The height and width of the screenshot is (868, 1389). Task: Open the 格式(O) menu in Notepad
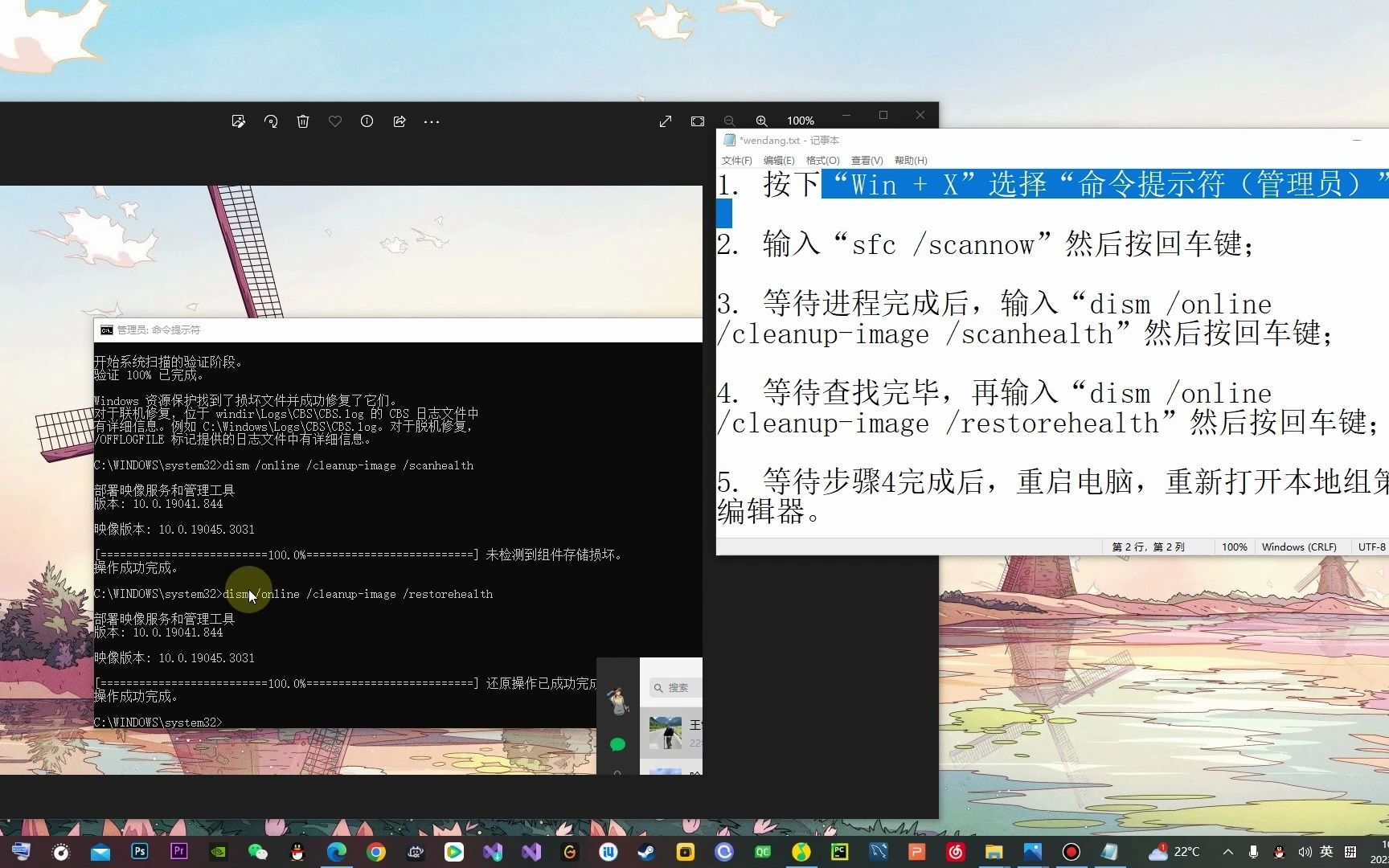click(x=823, y=161)
